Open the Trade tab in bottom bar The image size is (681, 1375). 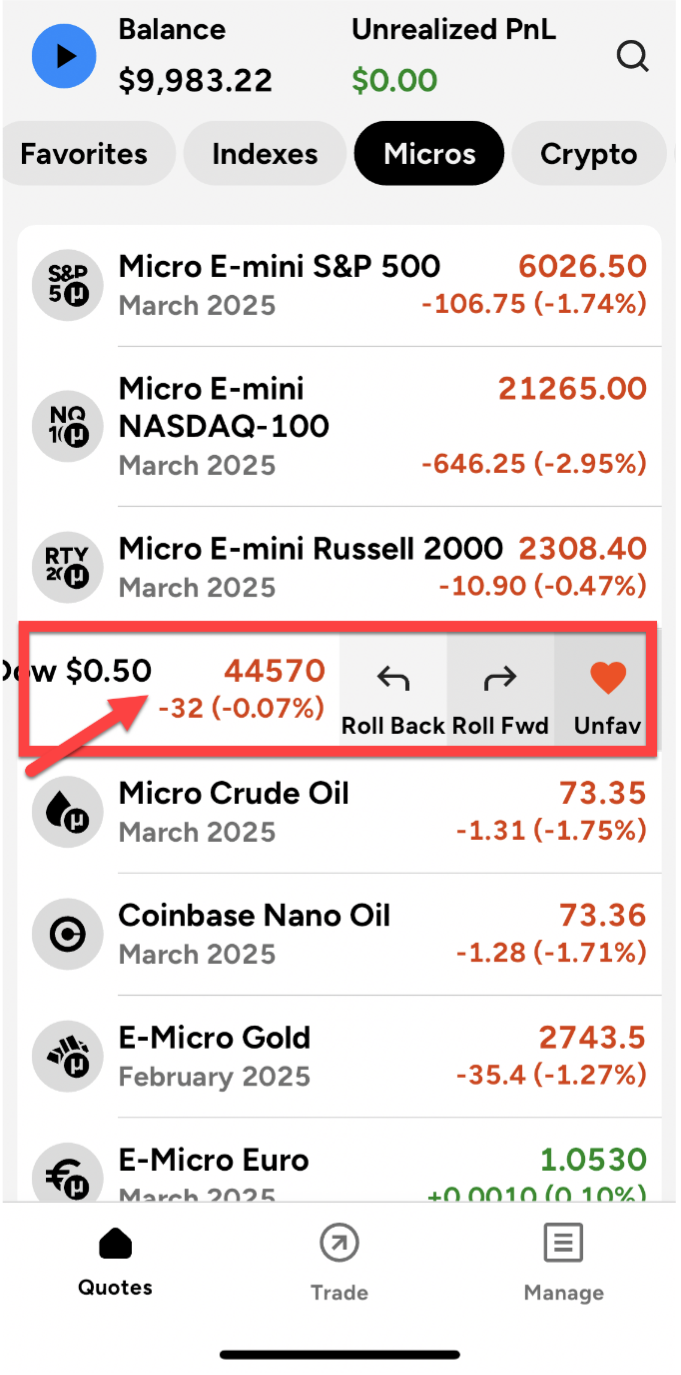(339, 1262)
